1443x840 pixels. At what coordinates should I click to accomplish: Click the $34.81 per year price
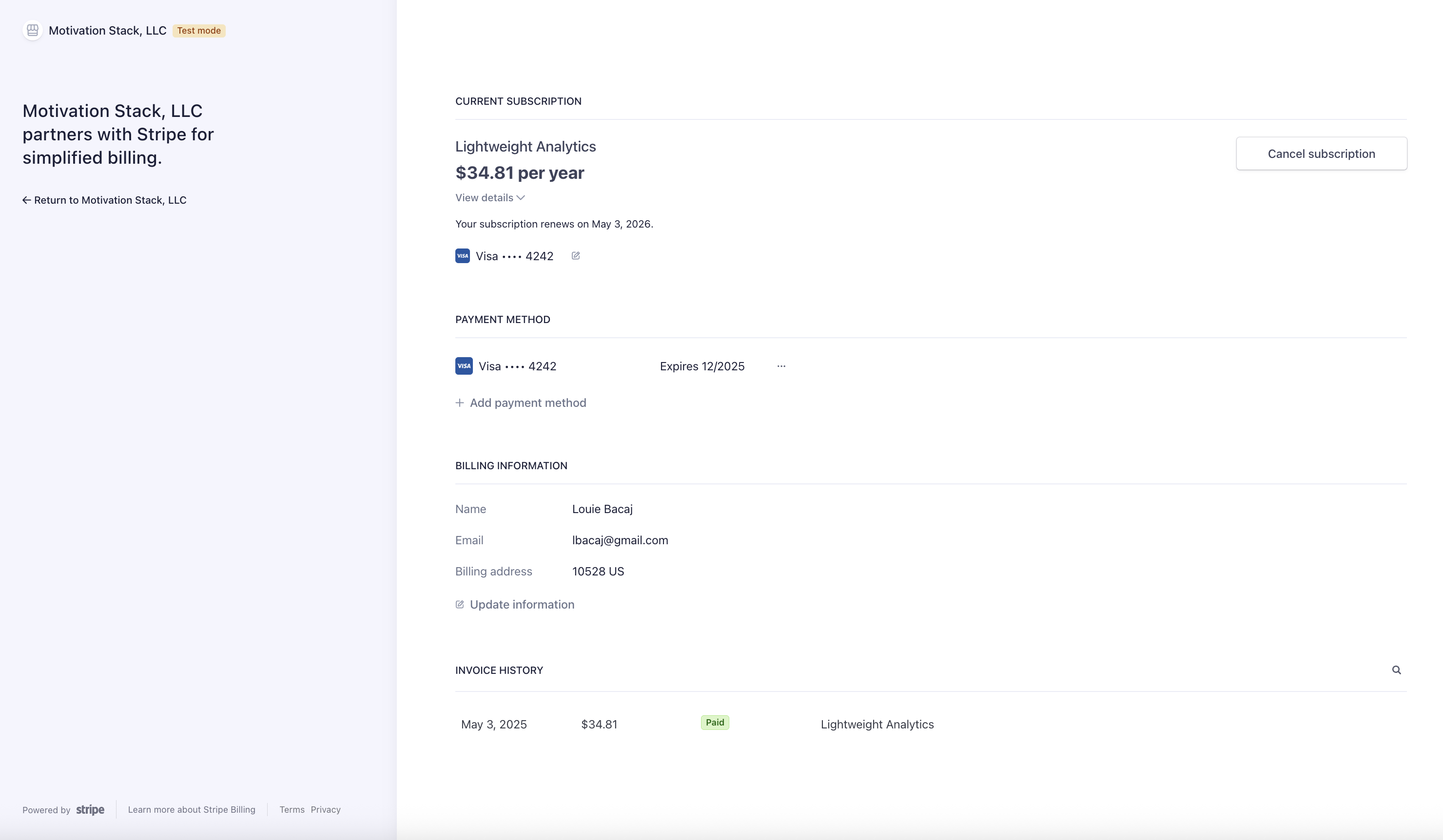(x=519, y=173)
